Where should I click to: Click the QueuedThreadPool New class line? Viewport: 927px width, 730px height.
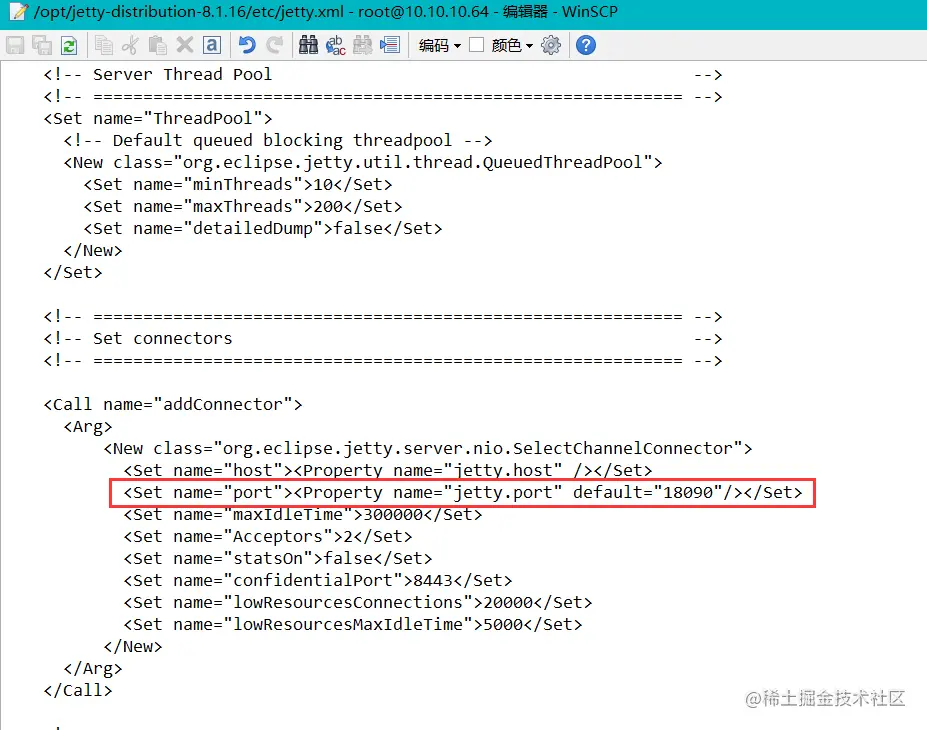coord(363,163)
